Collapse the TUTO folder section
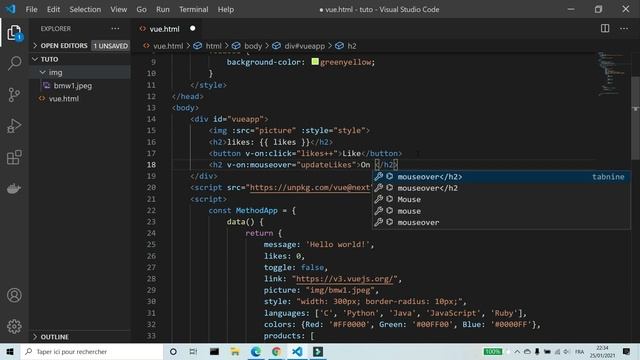 click(80, 59)
